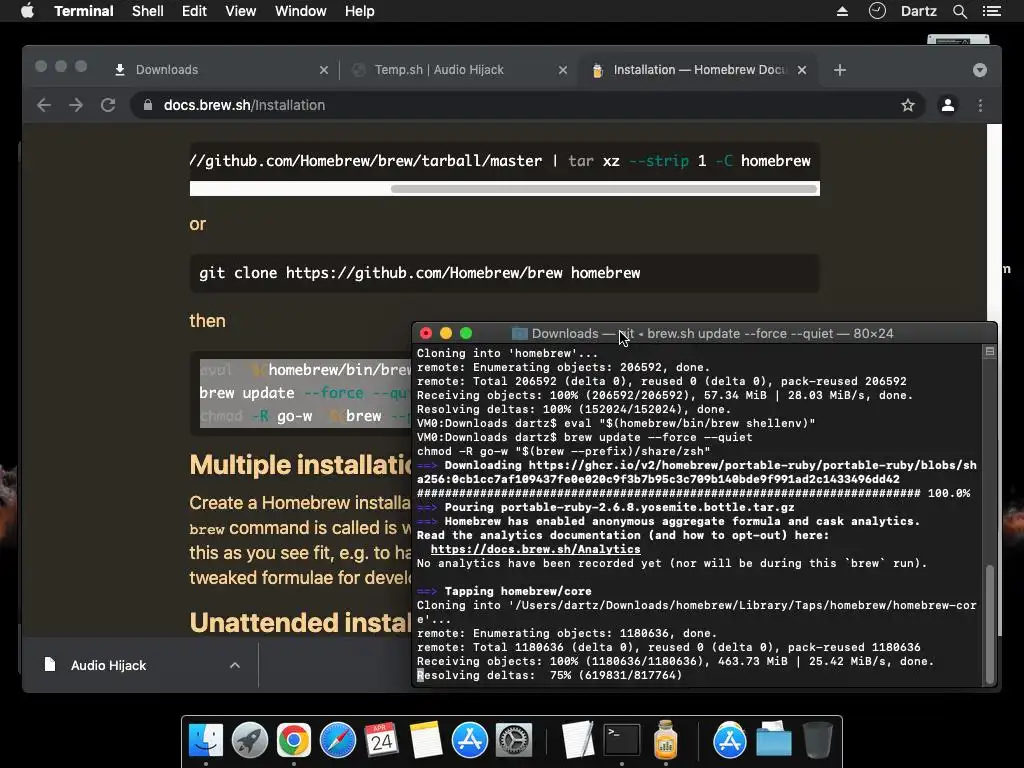1024x768 pixels.
Task: Open Finder from the Dock
Action: pos(206,741)
